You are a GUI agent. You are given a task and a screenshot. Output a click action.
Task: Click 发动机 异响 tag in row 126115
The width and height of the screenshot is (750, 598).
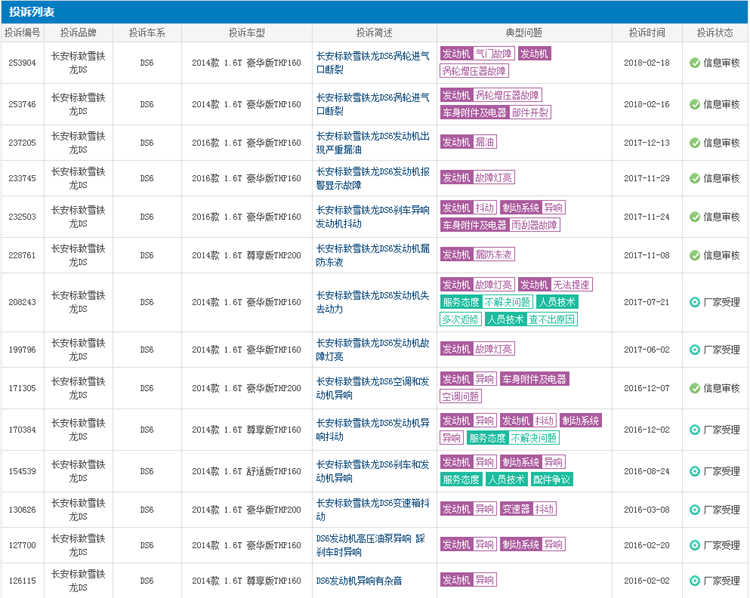point(468,580)
